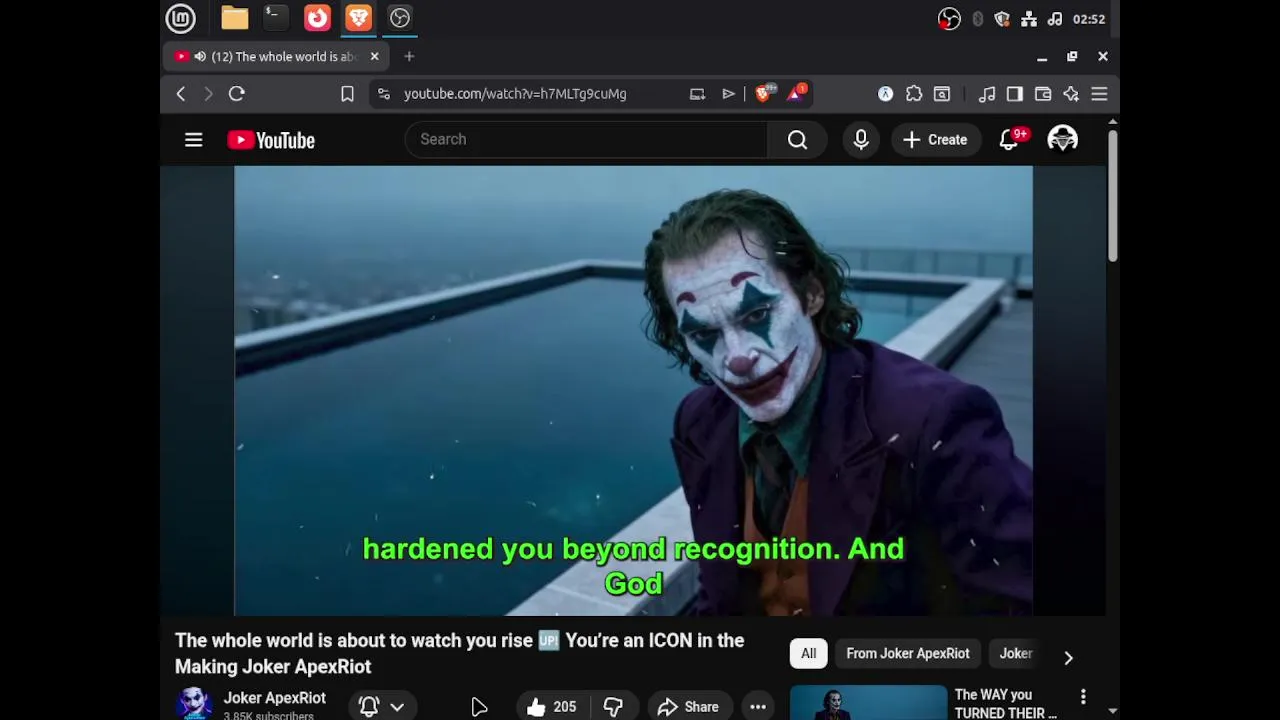Open the Joker ApexRiot channel name link
The height and width of the screenshot is (720, 1280).
click(274, 698)
